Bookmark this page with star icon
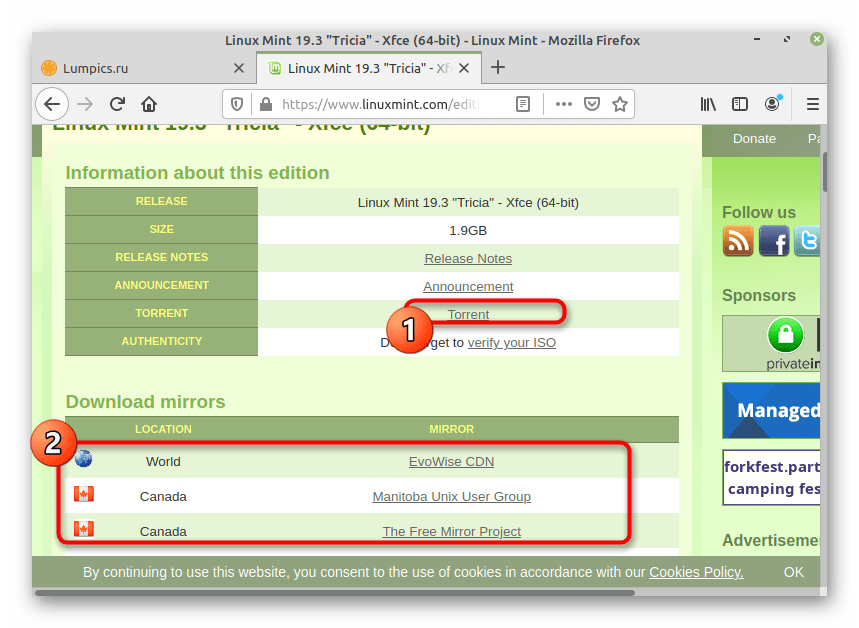The width and height of the screenshot is (859, 628). click(x=620, y=104)
